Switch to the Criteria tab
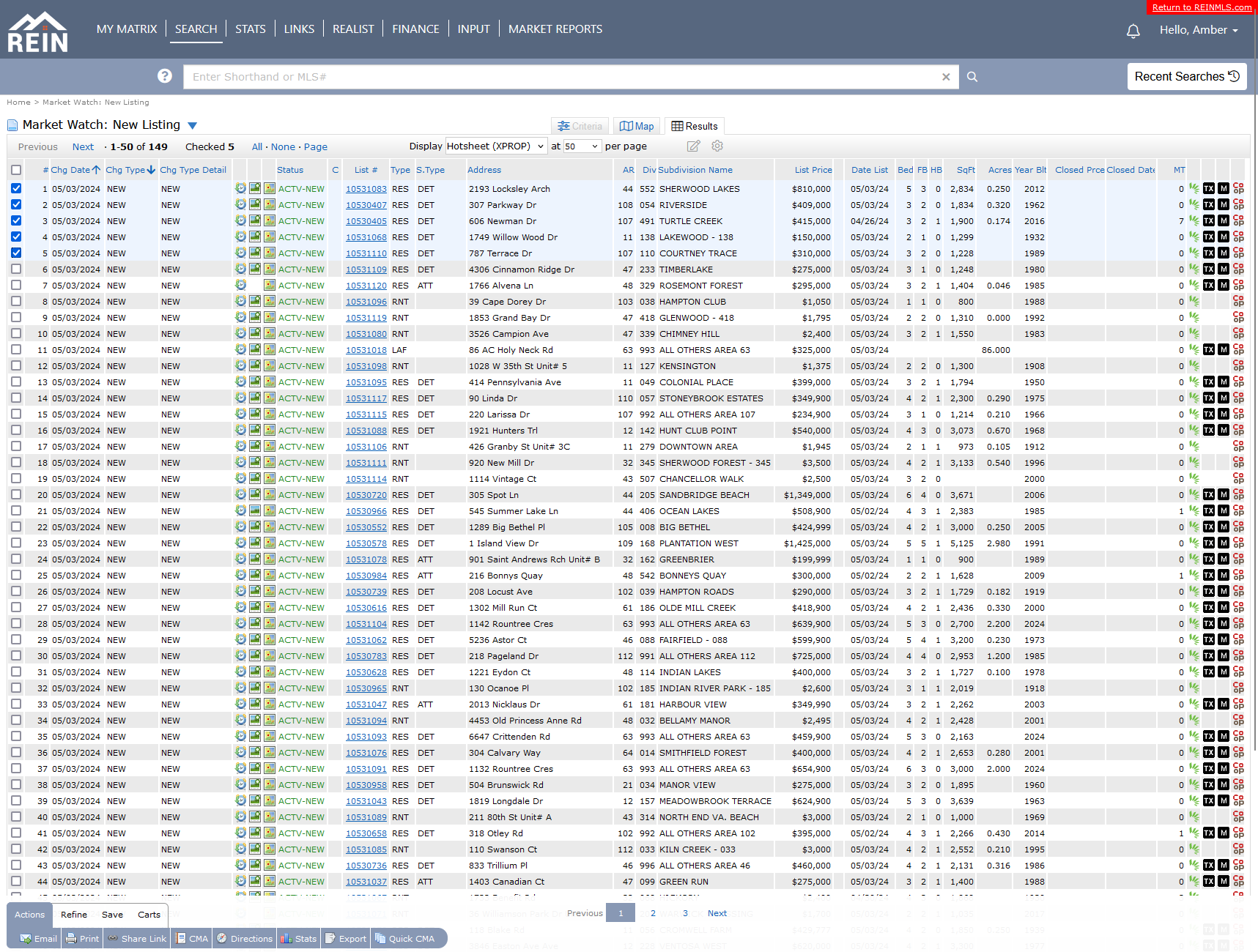1258x952 pixels. (x=580, y=126)
